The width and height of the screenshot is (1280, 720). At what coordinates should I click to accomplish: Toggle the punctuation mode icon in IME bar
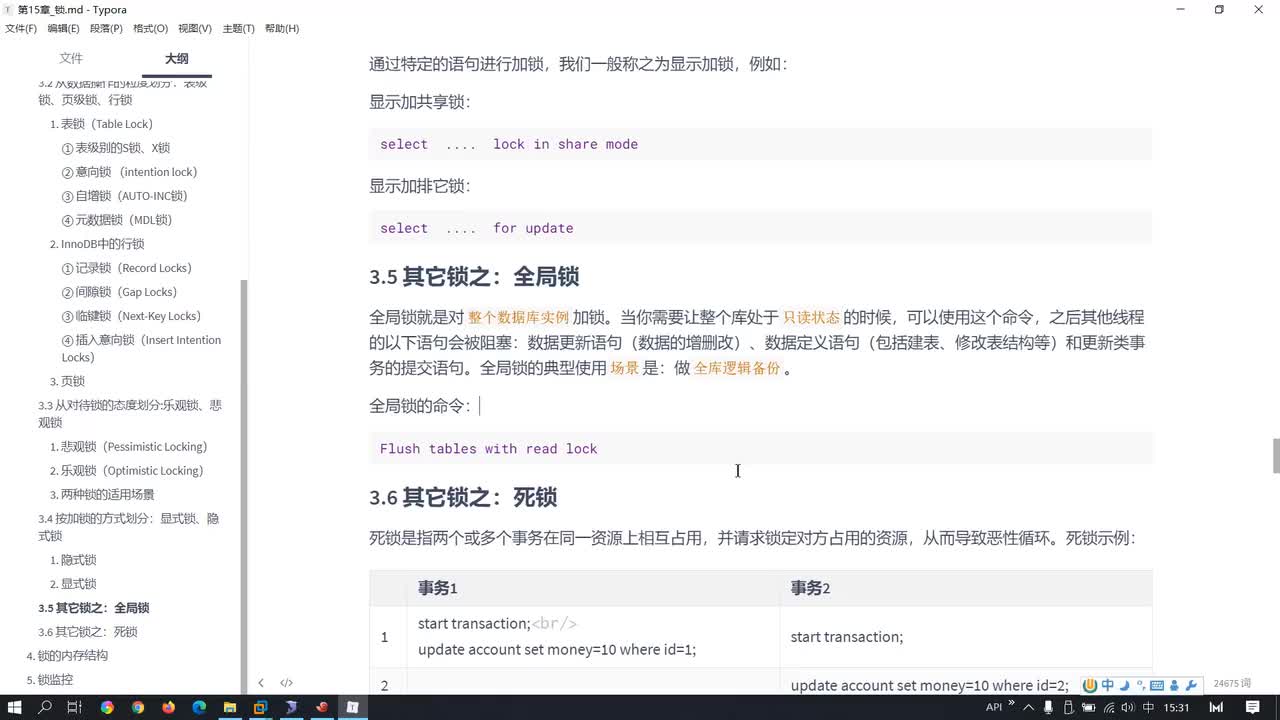click(x=1140, y=685)
